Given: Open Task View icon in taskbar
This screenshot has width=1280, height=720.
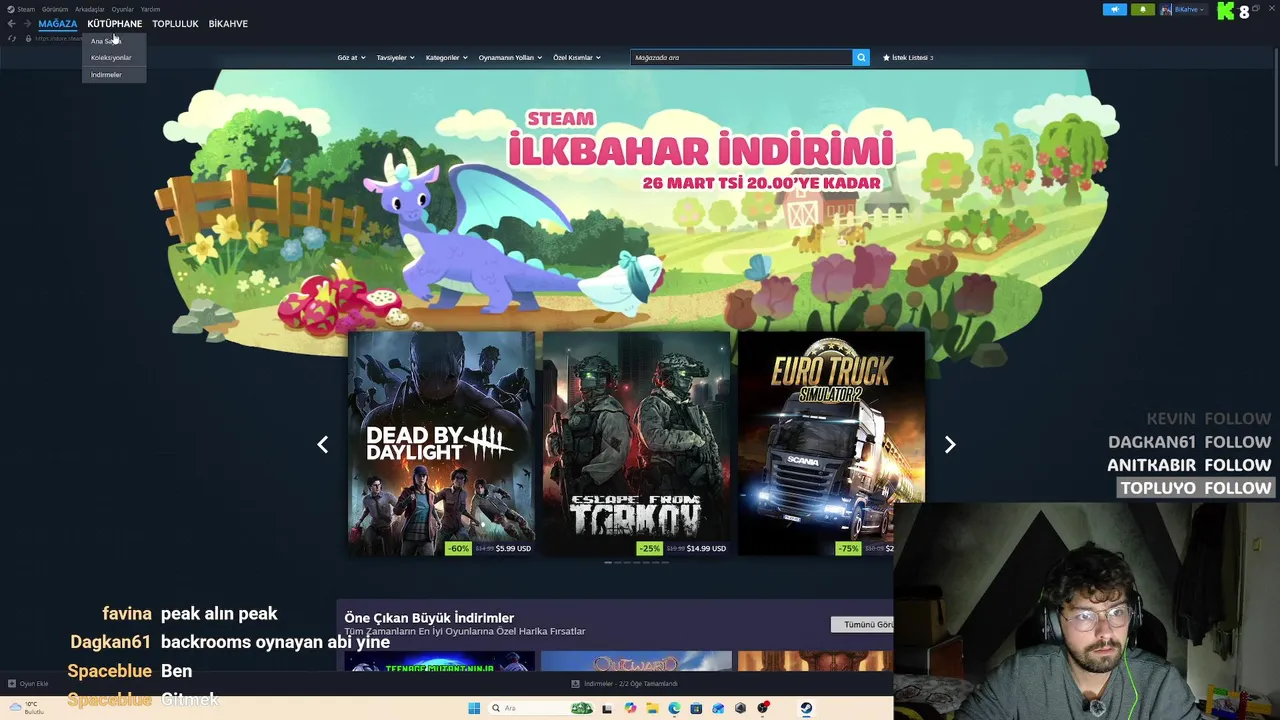Looking at the screenshot, I should point(607,708).
